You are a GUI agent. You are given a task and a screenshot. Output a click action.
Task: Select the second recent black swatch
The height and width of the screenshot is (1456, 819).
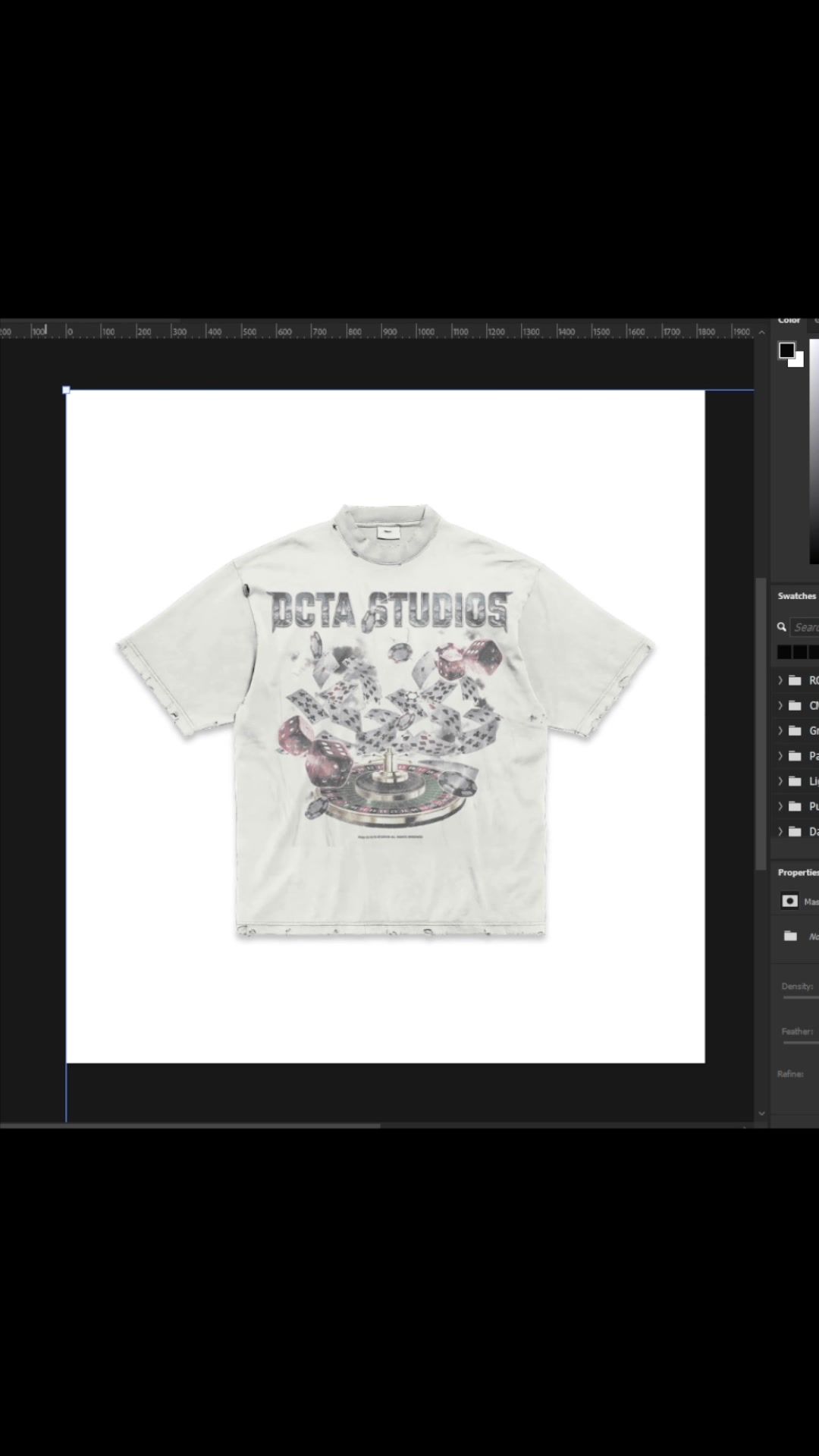tap(800, 652)
